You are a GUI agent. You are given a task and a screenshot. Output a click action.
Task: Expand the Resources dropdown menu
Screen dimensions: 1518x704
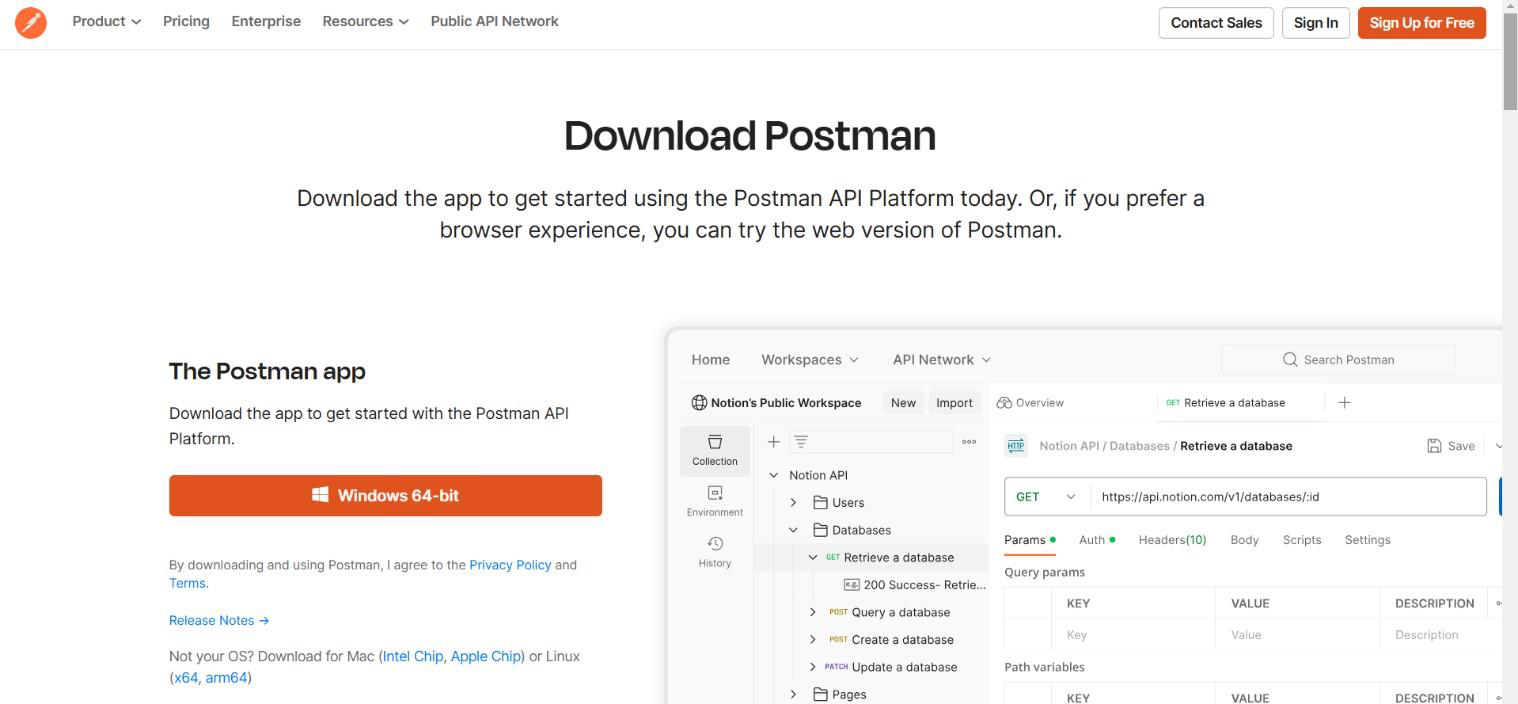point(365,21)
